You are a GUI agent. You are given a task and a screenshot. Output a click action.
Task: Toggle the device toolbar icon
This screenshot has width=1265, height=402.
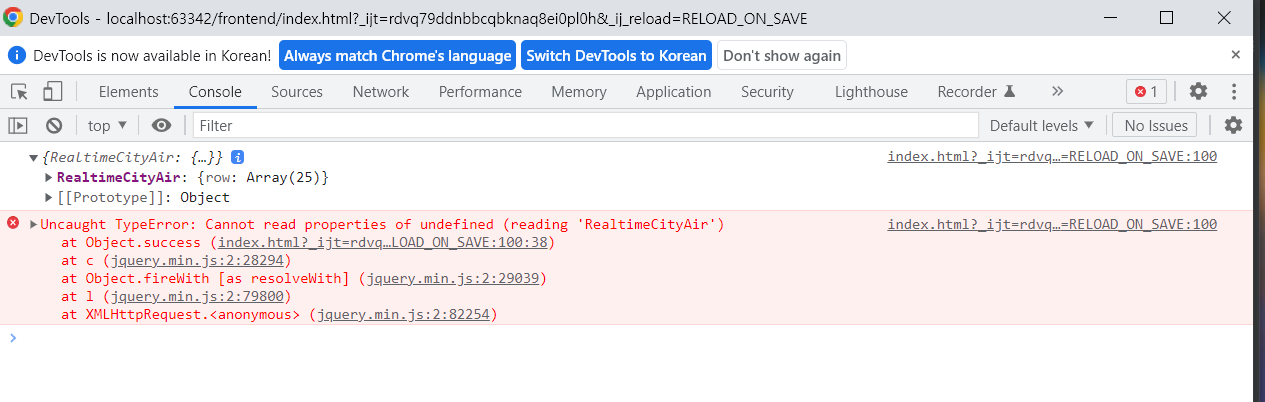click(52, 92)
